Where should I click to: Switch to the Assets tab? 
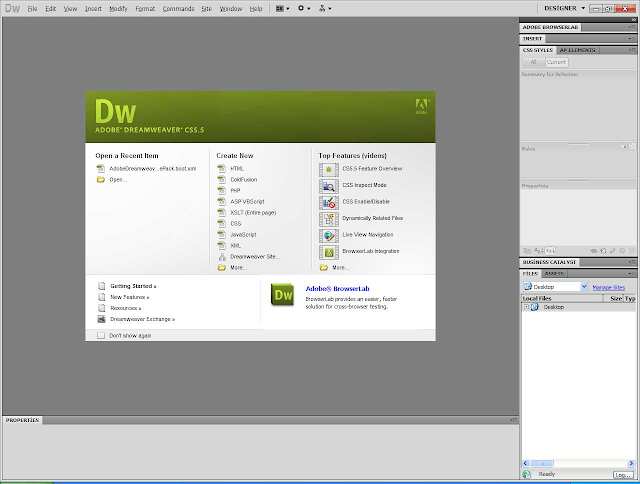coord(554,273)
